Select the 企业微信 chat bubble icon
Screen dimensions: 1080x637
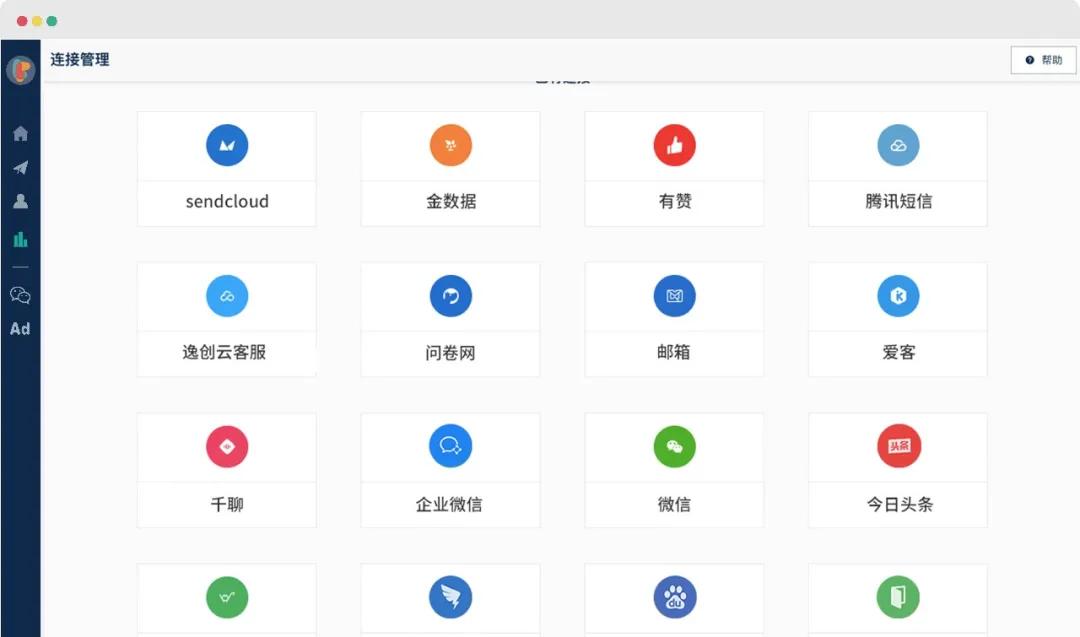point(450,446)
